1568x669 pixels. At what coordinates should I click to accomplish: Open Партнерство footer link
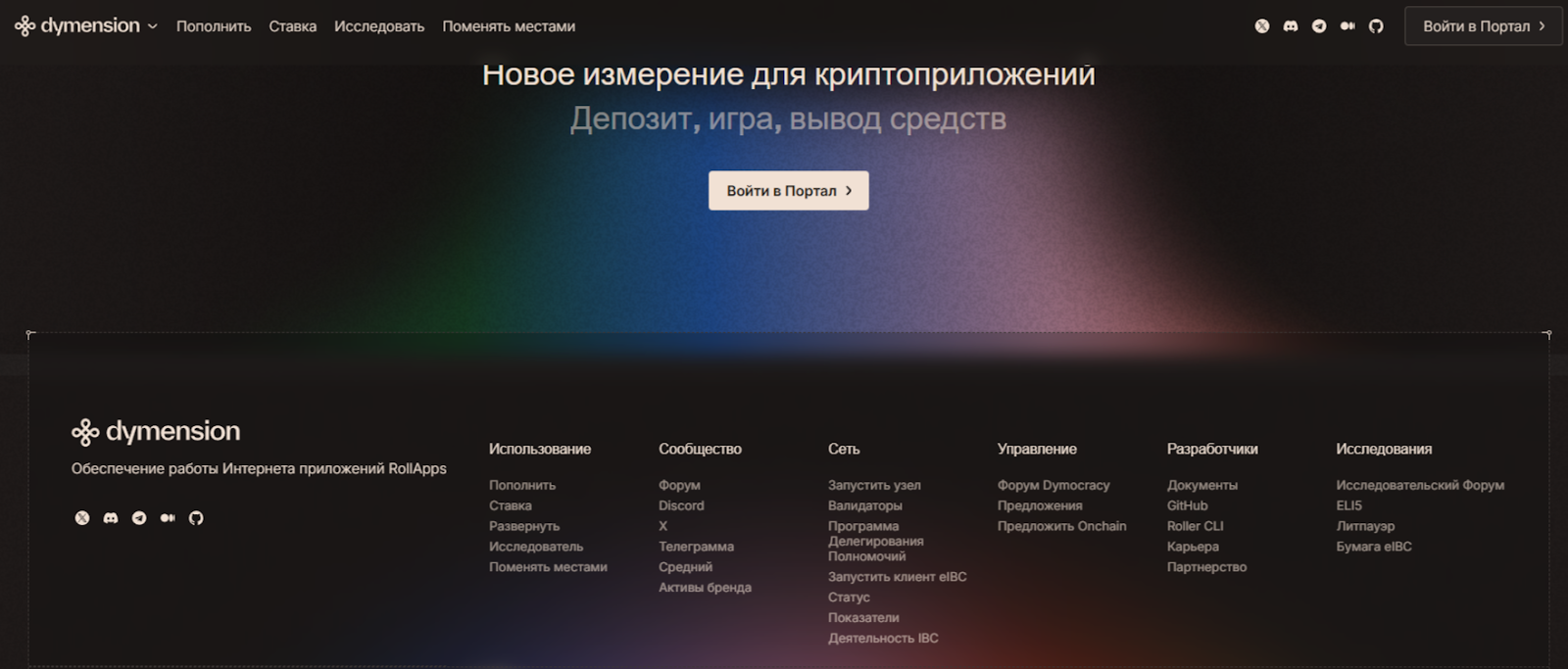point(1206,567)
